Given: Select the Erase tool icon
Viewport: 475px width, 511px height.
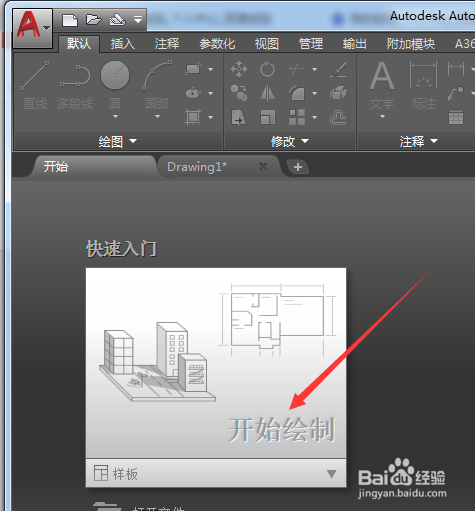Looking at the screenshot, I should (x=338, y=69).
